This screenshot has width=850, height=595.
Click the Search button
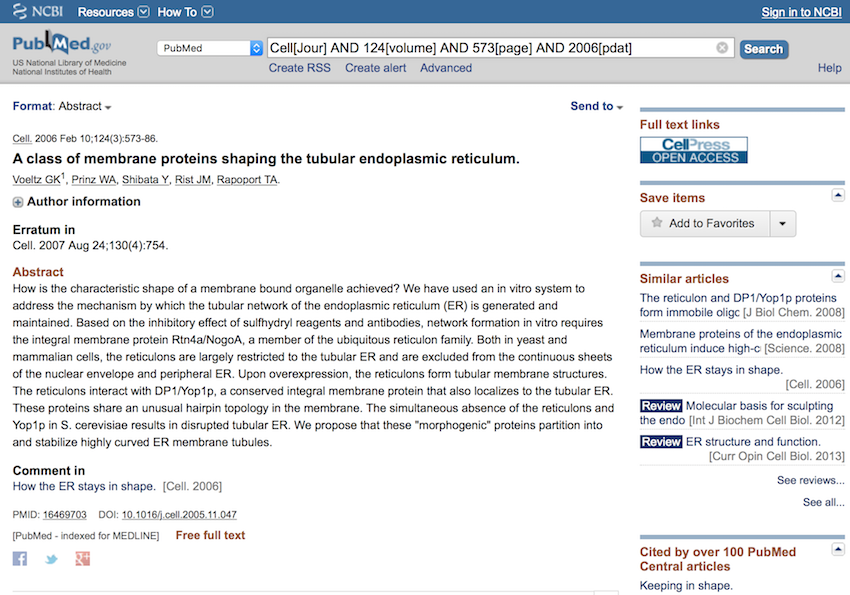(763, 48)
